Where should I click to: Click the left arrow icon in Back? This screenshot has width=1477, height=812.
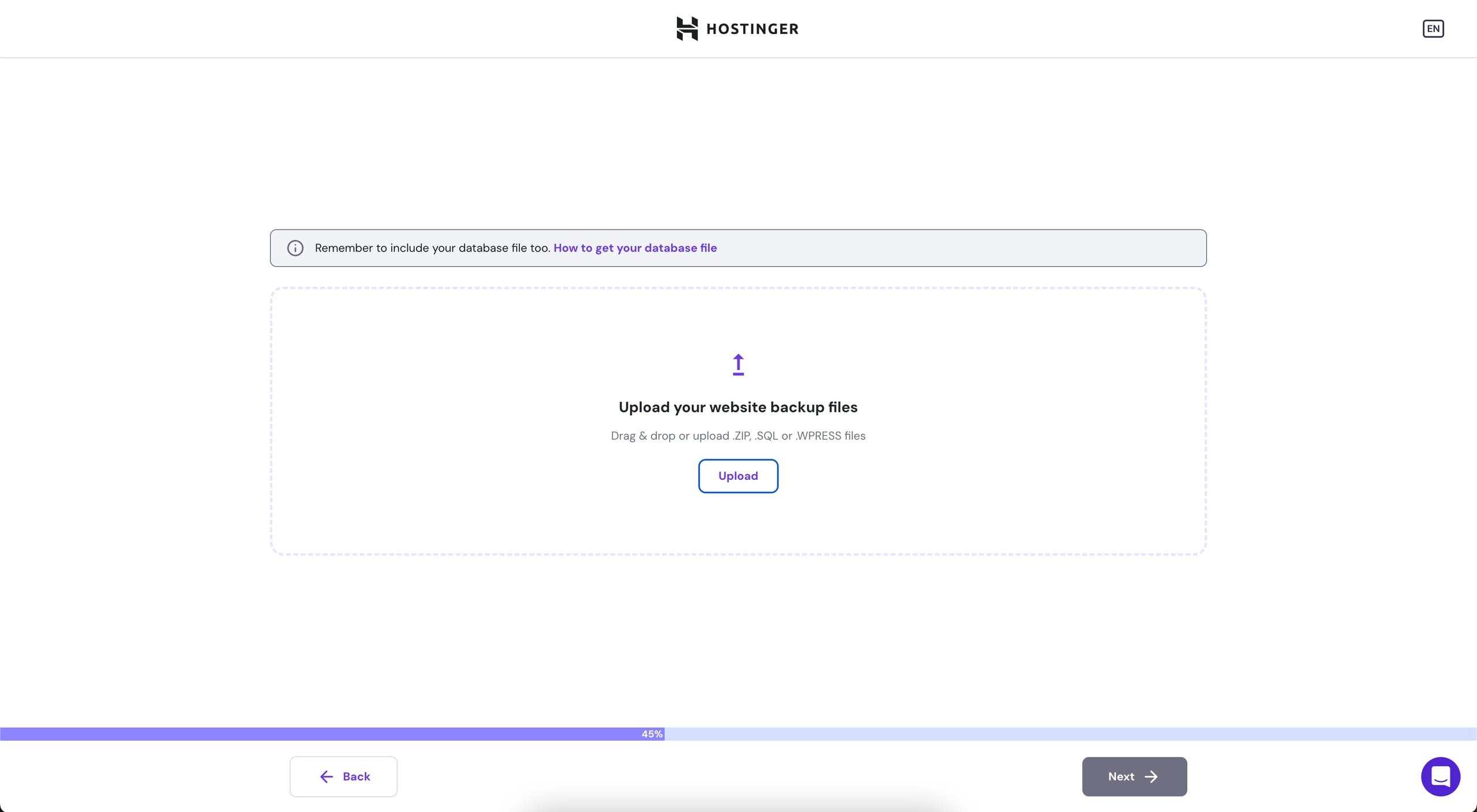point(327,777)
